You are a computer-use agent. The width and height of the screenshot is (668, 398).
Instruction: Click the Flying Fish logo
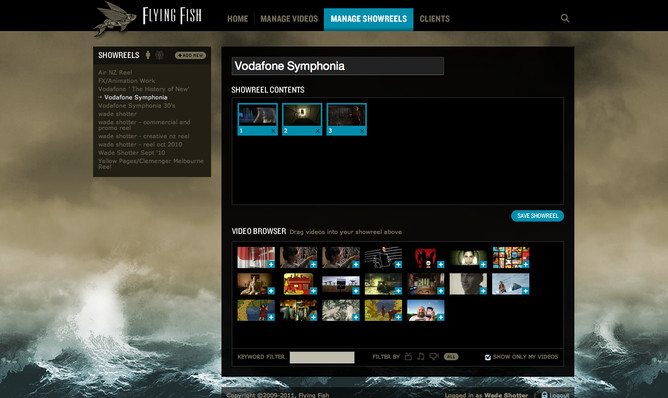pos(148,18)
